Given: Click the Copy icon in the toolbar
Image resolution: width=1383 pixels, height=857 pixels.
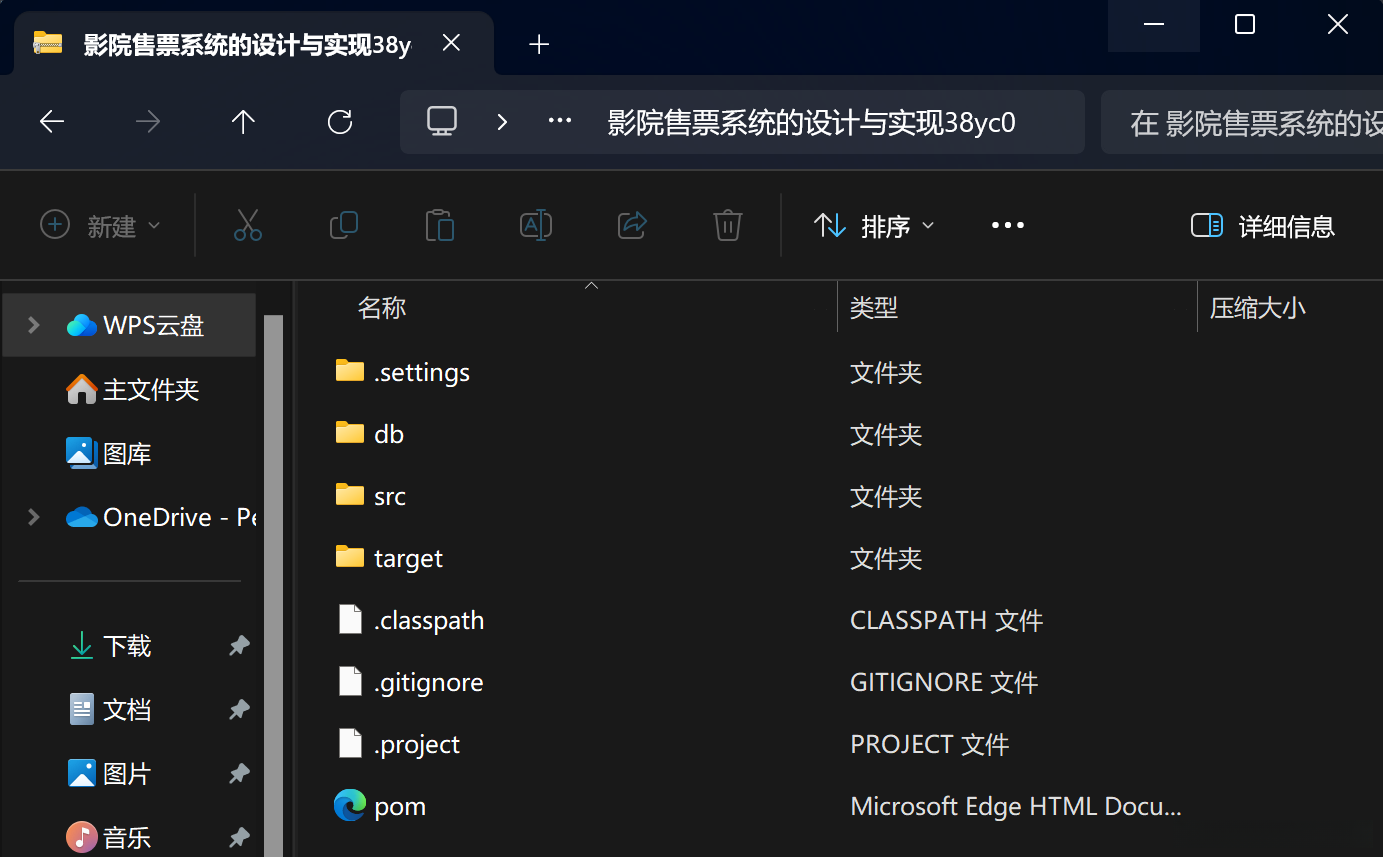Looking at the screenshot, I should 344,225.
